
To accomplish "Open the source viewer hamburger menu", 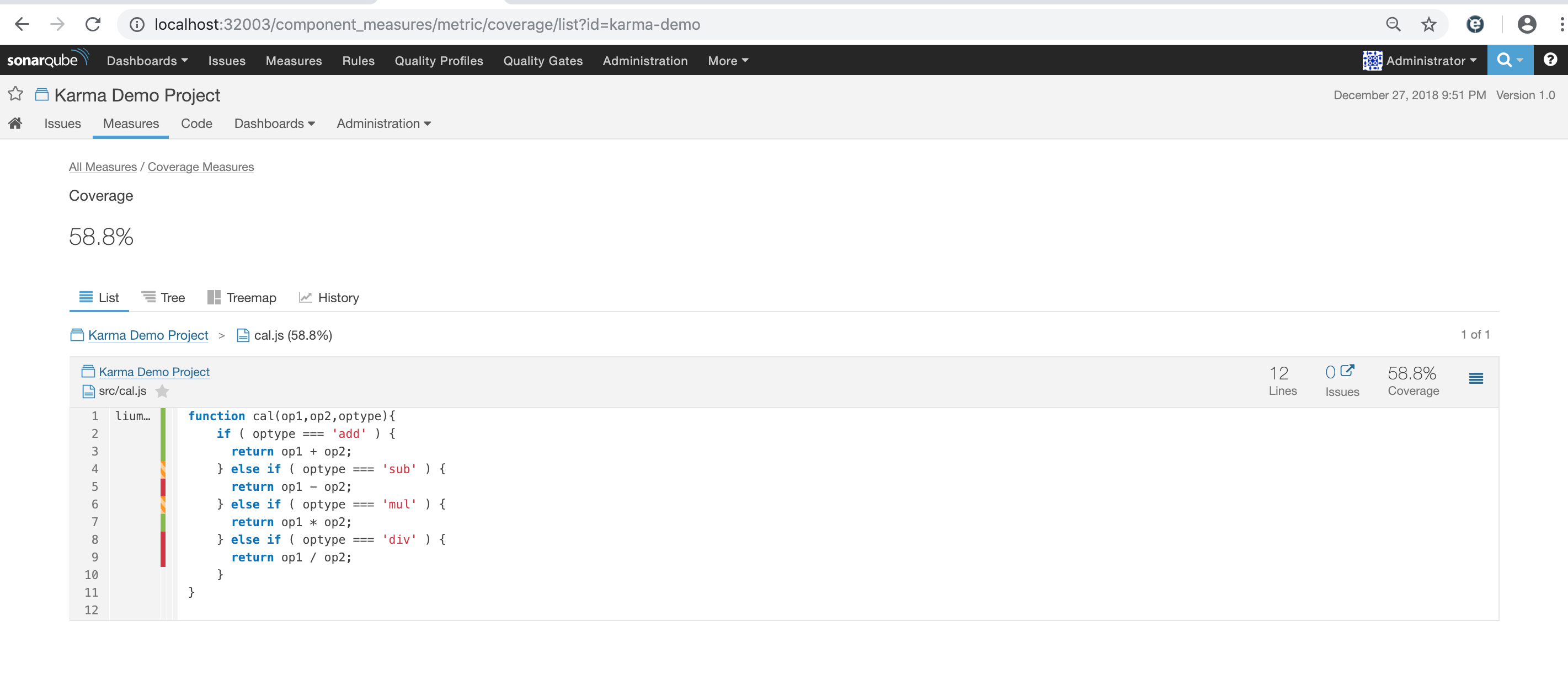I will click(x=1475, y=378).
